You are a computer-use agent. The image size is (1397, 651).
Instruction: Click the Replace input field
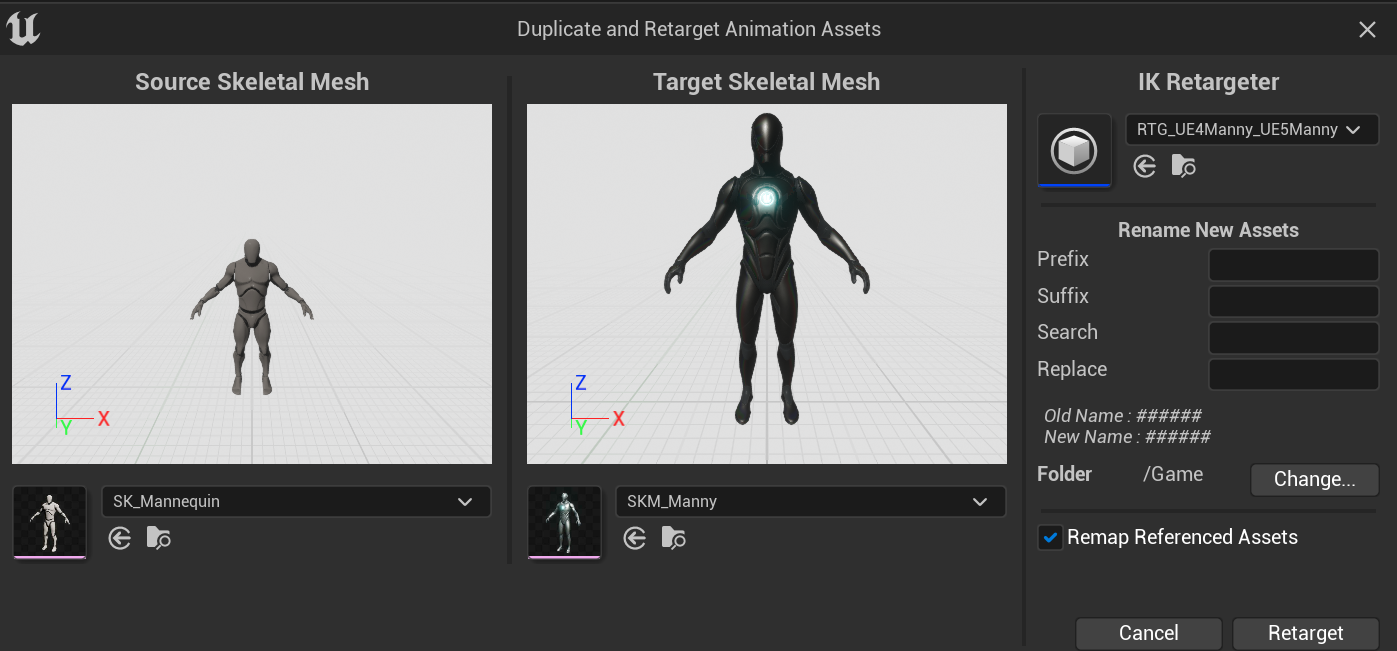pyautogui.click(x=1294, y=375)
